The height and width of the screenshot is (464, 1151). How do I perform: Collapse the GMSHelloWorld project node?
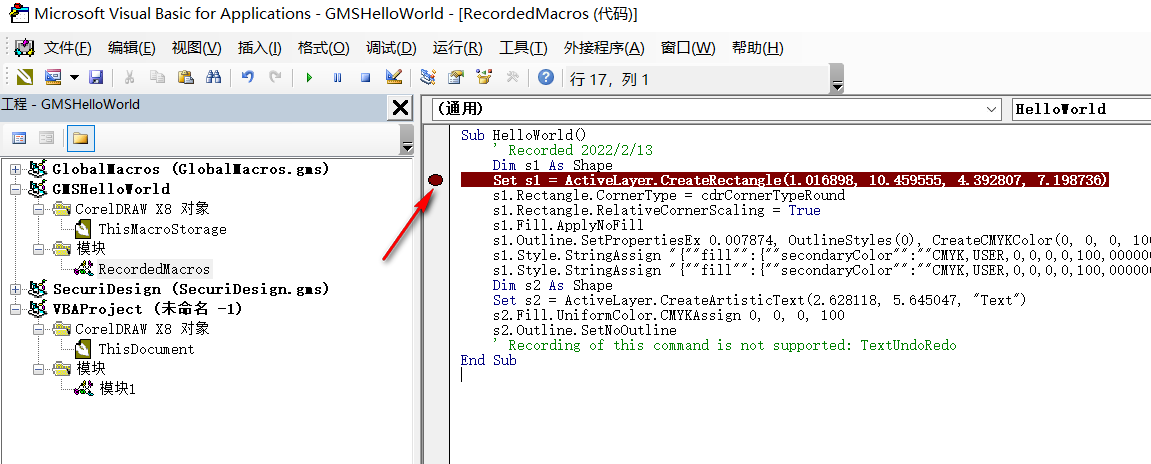15,189
